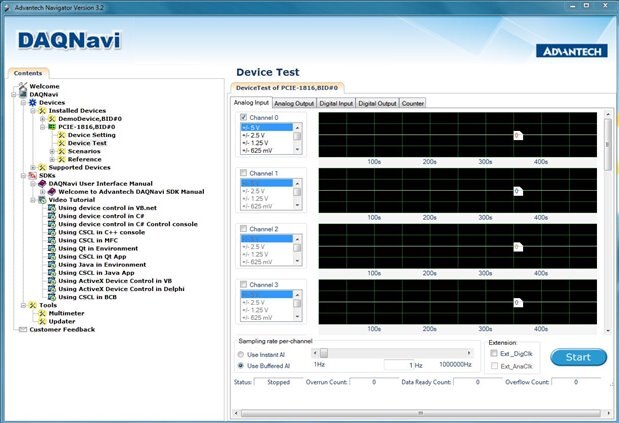Click the Multimeter tool icon

(42, 313)
